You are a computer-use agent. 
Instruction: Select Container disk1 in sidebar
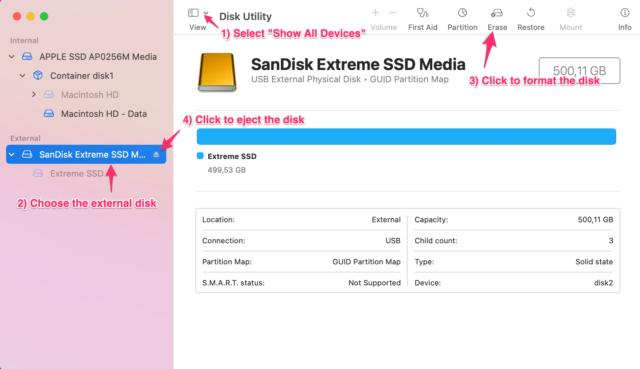[x=82, y=76]
